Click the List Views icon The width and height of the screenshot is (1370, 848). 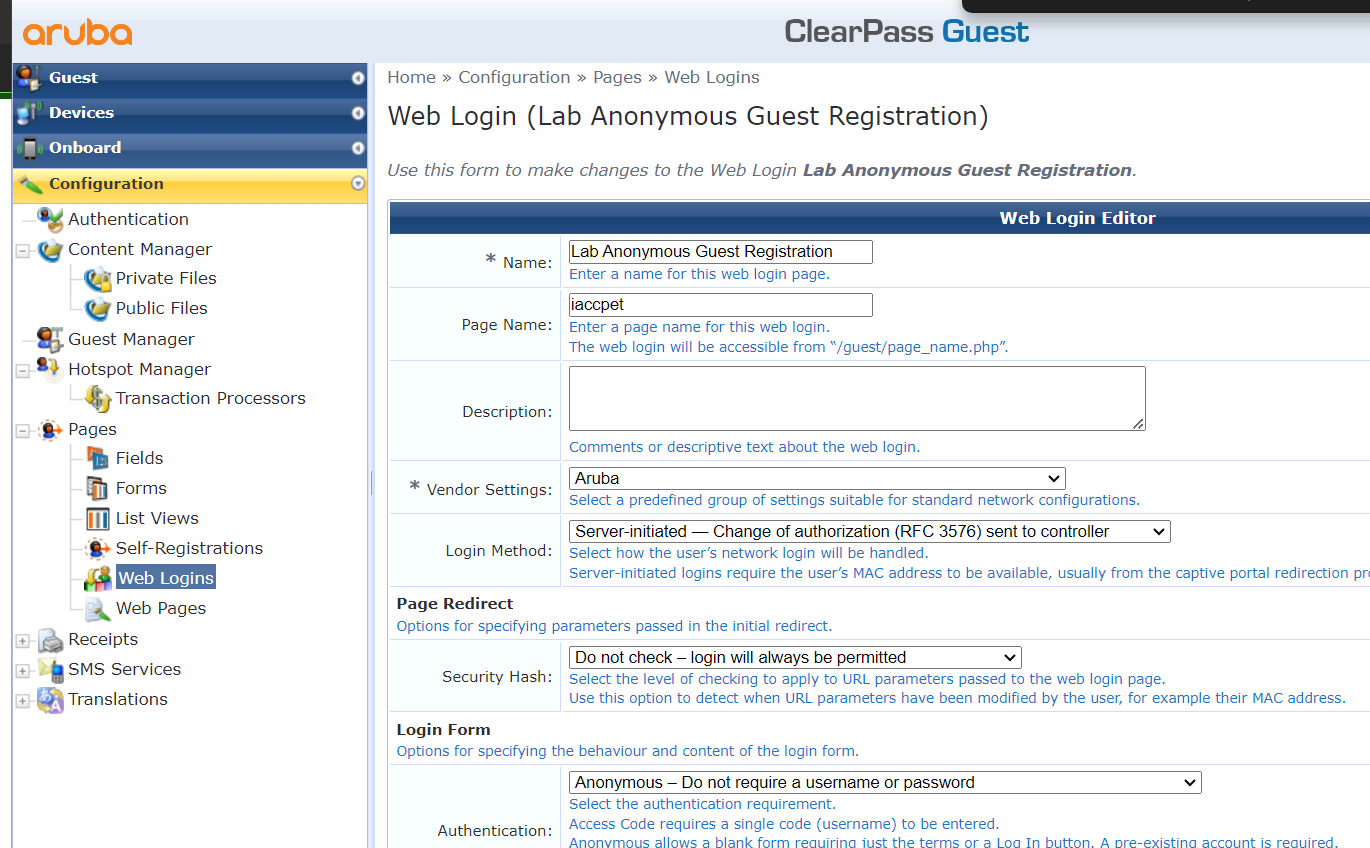click(98, 518)
